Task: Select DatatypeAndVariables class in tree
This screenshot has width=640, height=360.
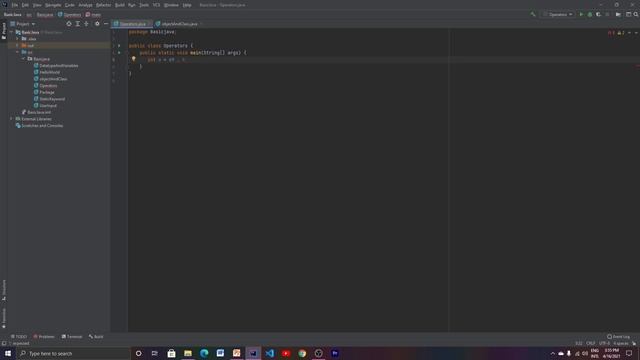Action: [x=56, y=66]
